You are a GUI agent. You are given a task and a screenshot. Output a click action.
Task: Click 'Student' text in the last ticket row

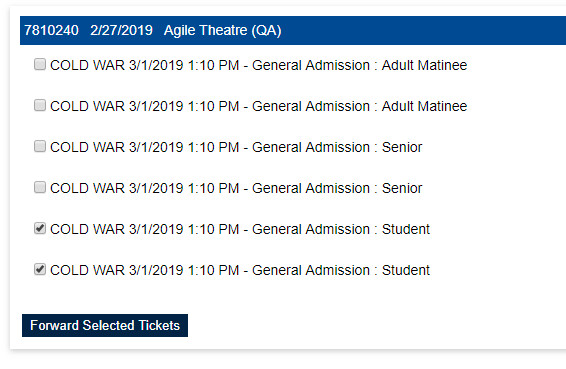click(x=406, y=270)
